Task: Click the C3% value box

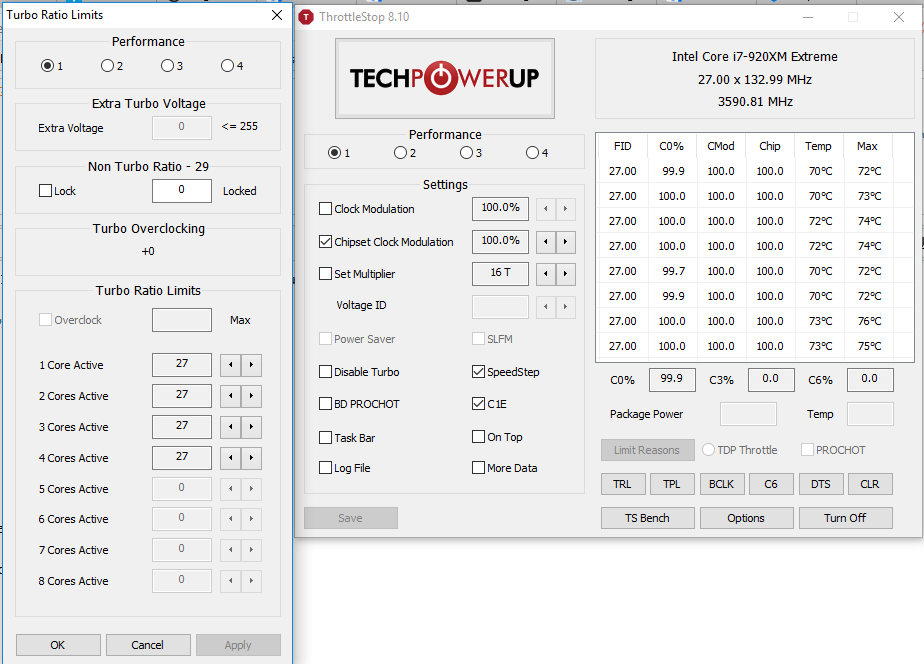Action: [771, 379]
